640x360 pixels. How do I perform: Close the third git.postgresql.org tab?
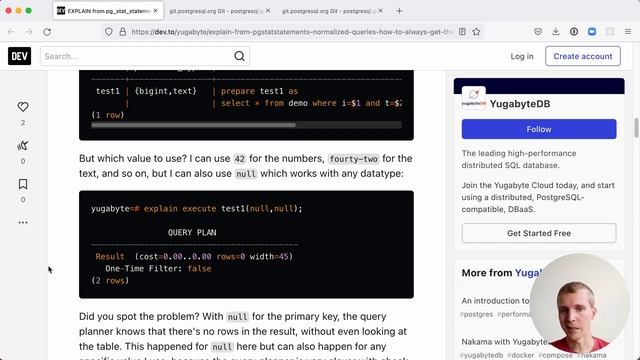(x=380, y=11)
